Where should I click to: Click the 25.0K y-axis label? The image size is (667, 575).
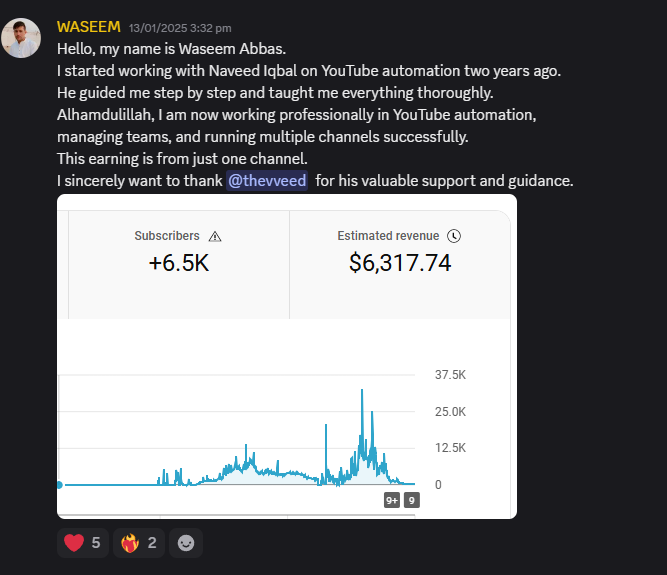450,412
